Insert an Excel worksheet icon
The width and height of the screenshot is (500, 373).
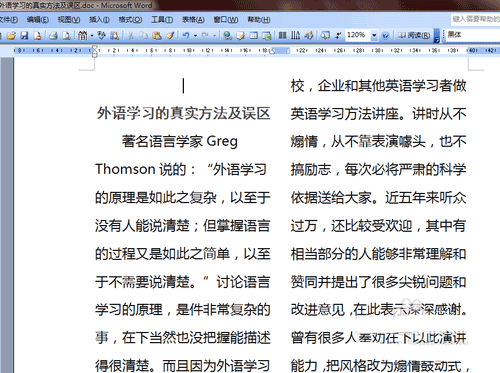[x=267, y=35]
